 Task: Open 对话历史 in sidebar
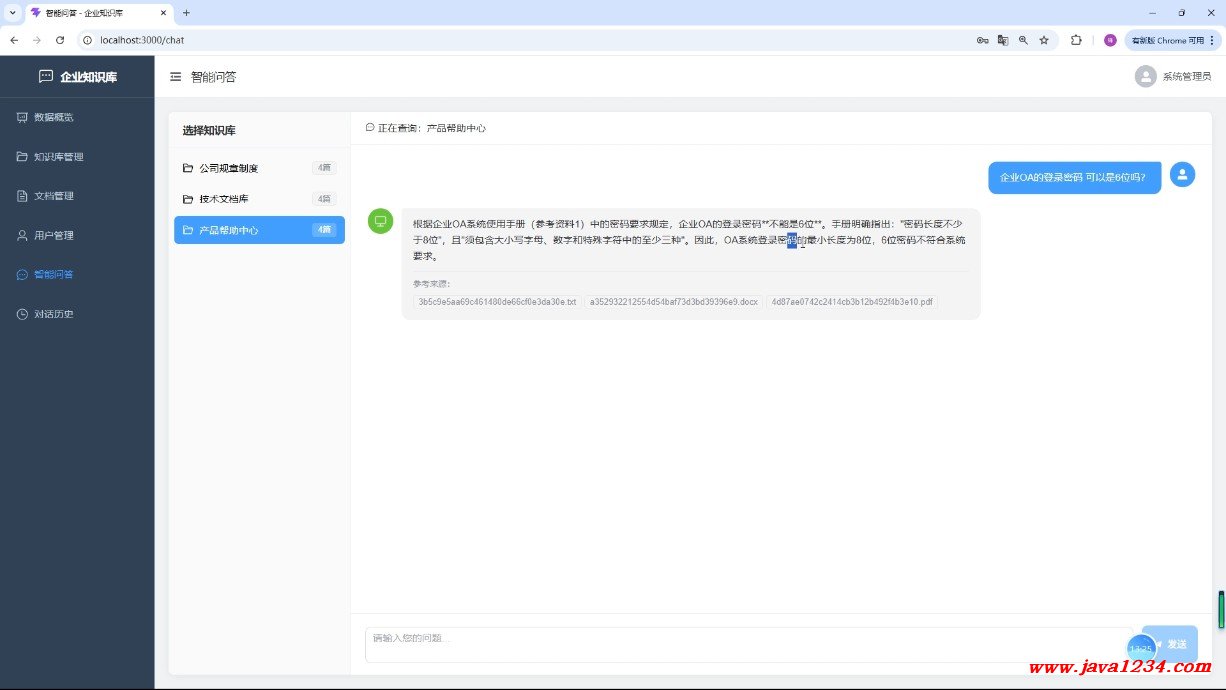(x=54, y=314)
